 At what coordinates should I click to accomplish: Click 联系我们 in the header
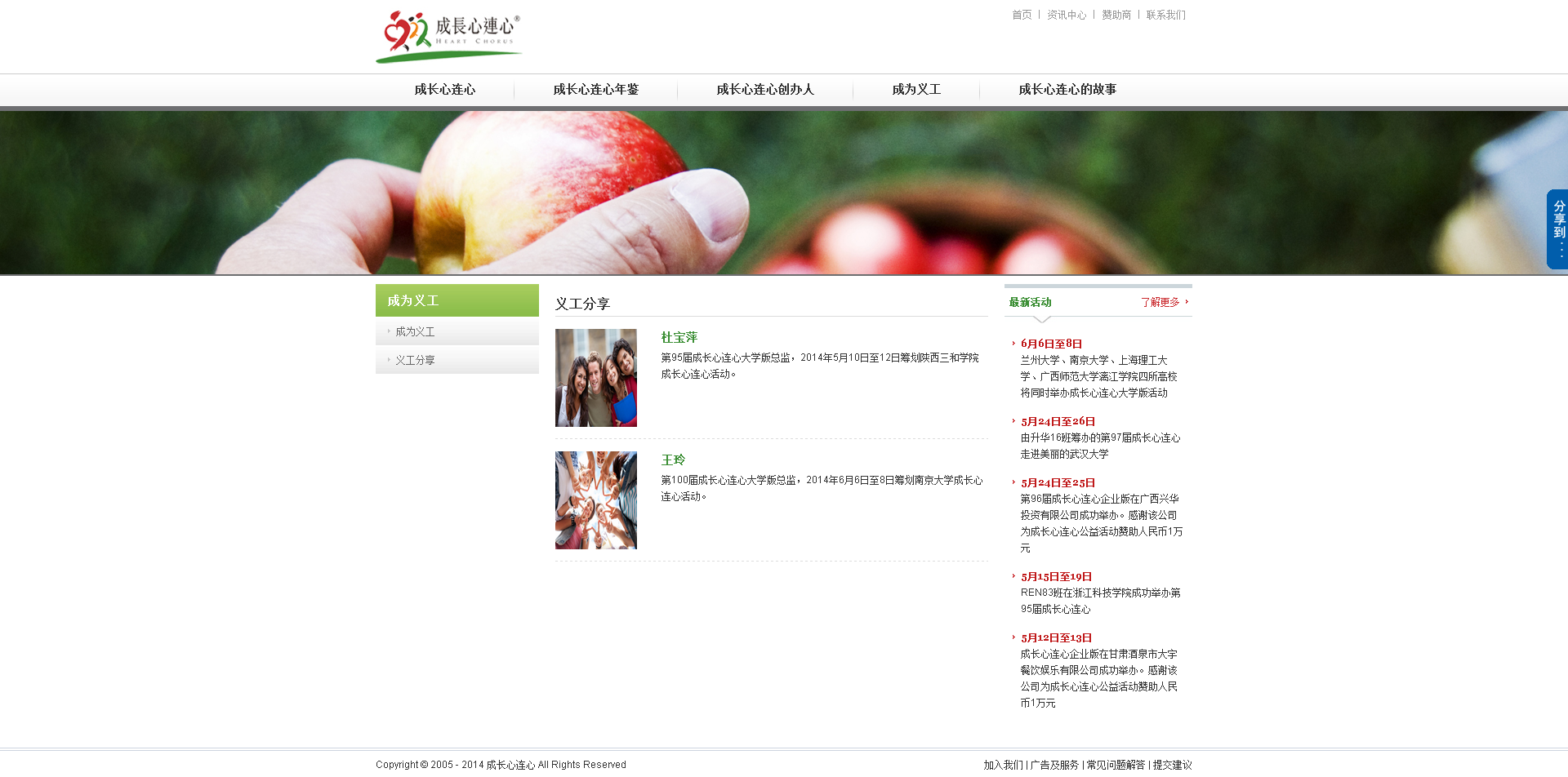[1165, 15]
